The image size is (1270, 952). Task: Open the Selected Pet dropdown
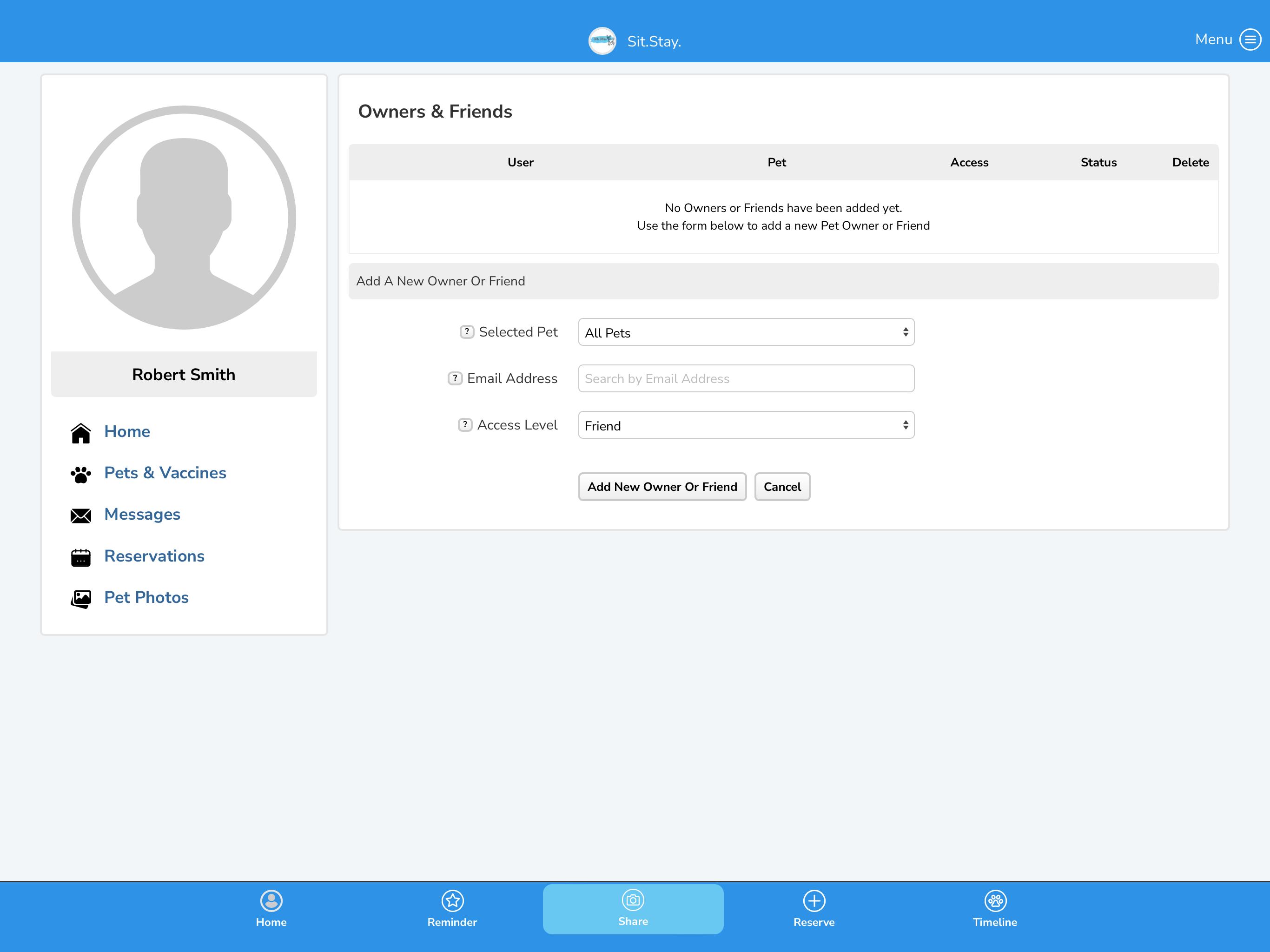[746, 332]
